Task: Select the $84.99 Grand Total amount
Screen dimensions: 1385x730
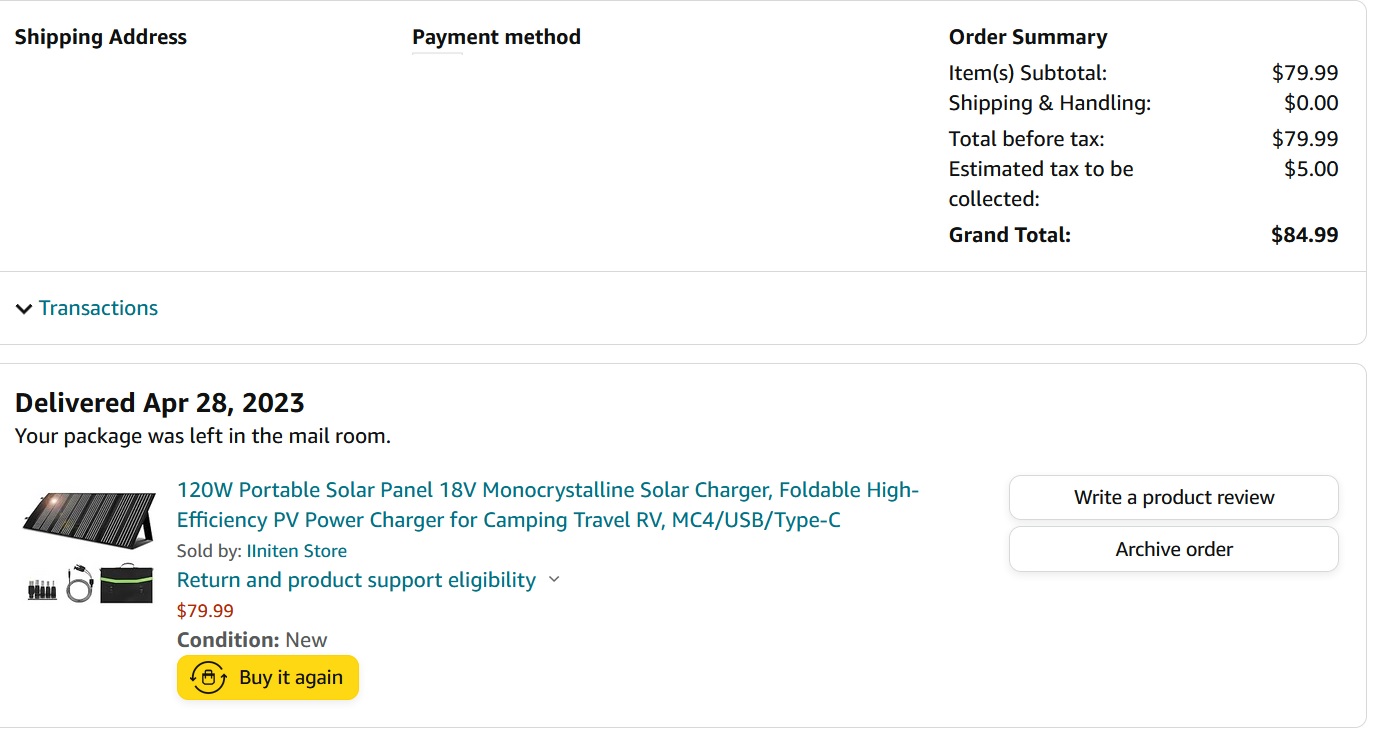Action: pos(1304,235)
